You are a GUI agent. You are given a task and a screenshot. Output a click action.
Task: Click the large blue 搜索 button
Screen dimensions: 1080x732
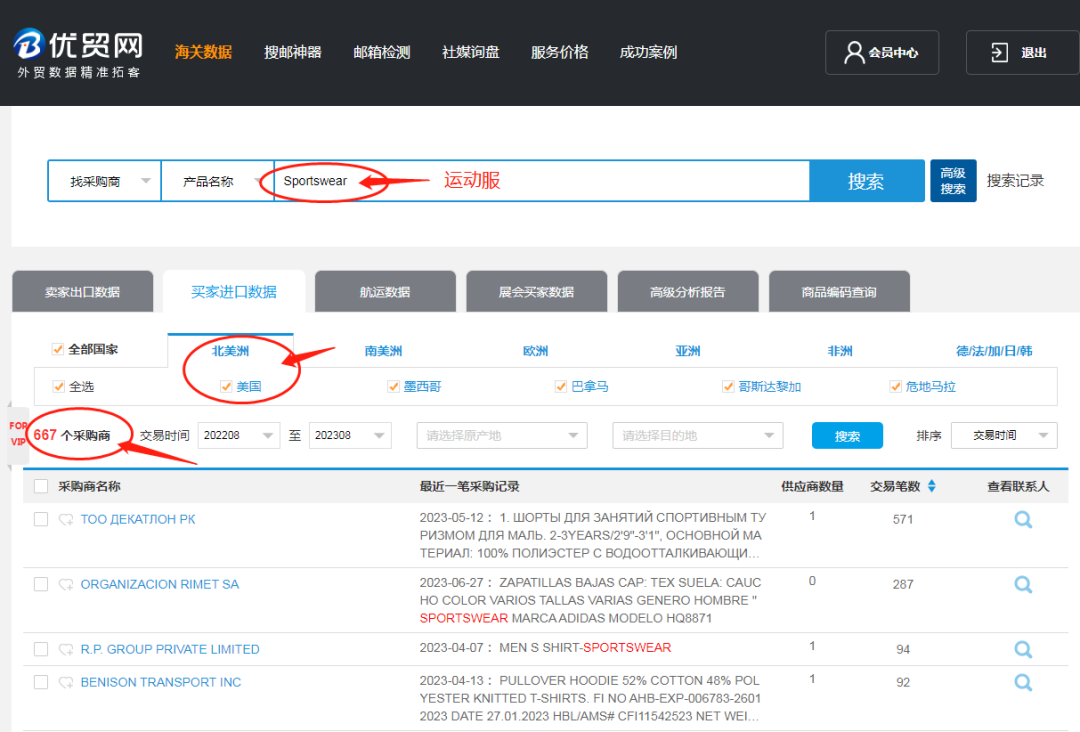(x=865, y=181)
